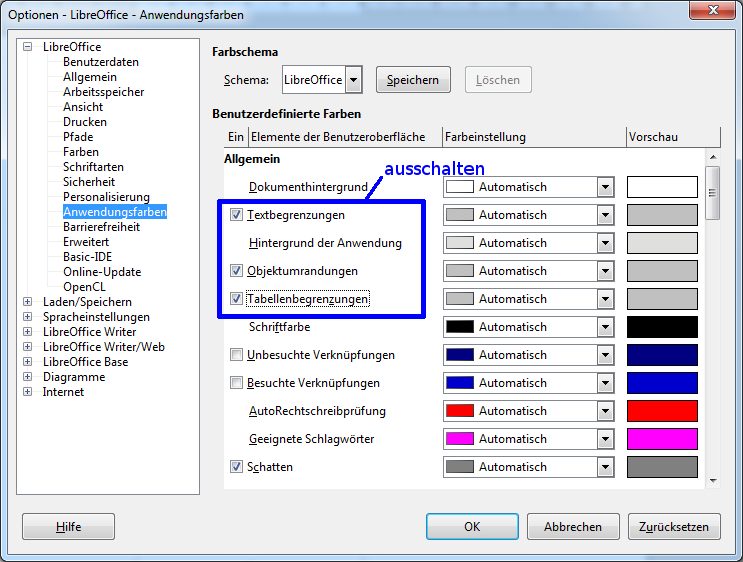Select Drucken in the tree
Viewport: 743px width, 562px height.
pos(85,122)
